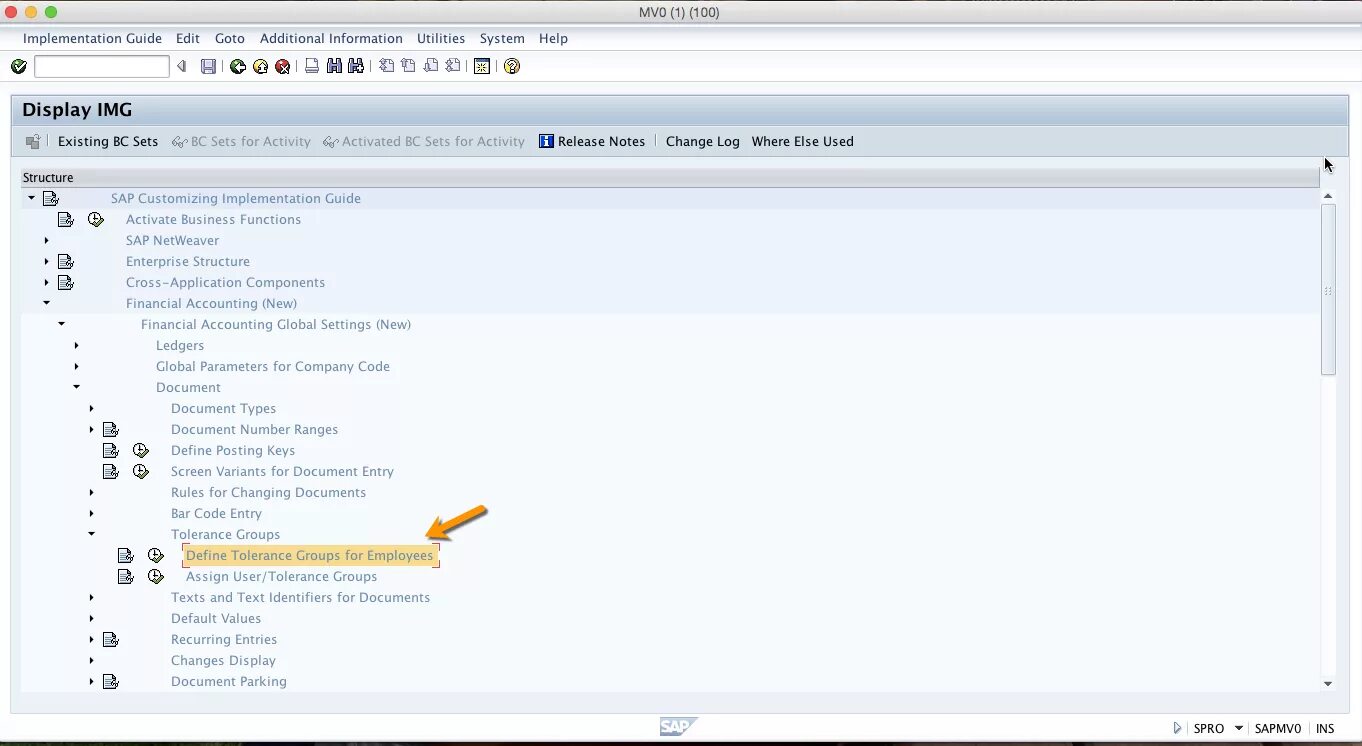Expand the Bar Code Entry node
This screenshot has height=746, width=1362.
tap(91, 514)
